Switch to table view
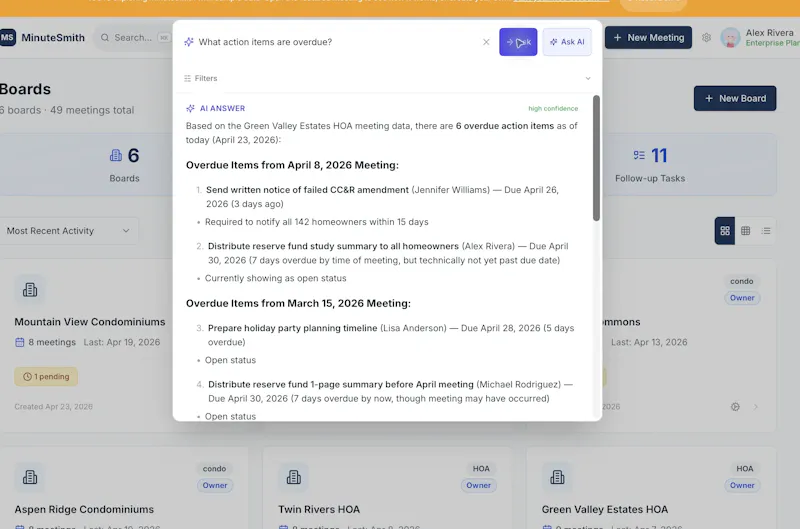 [745, 231]
